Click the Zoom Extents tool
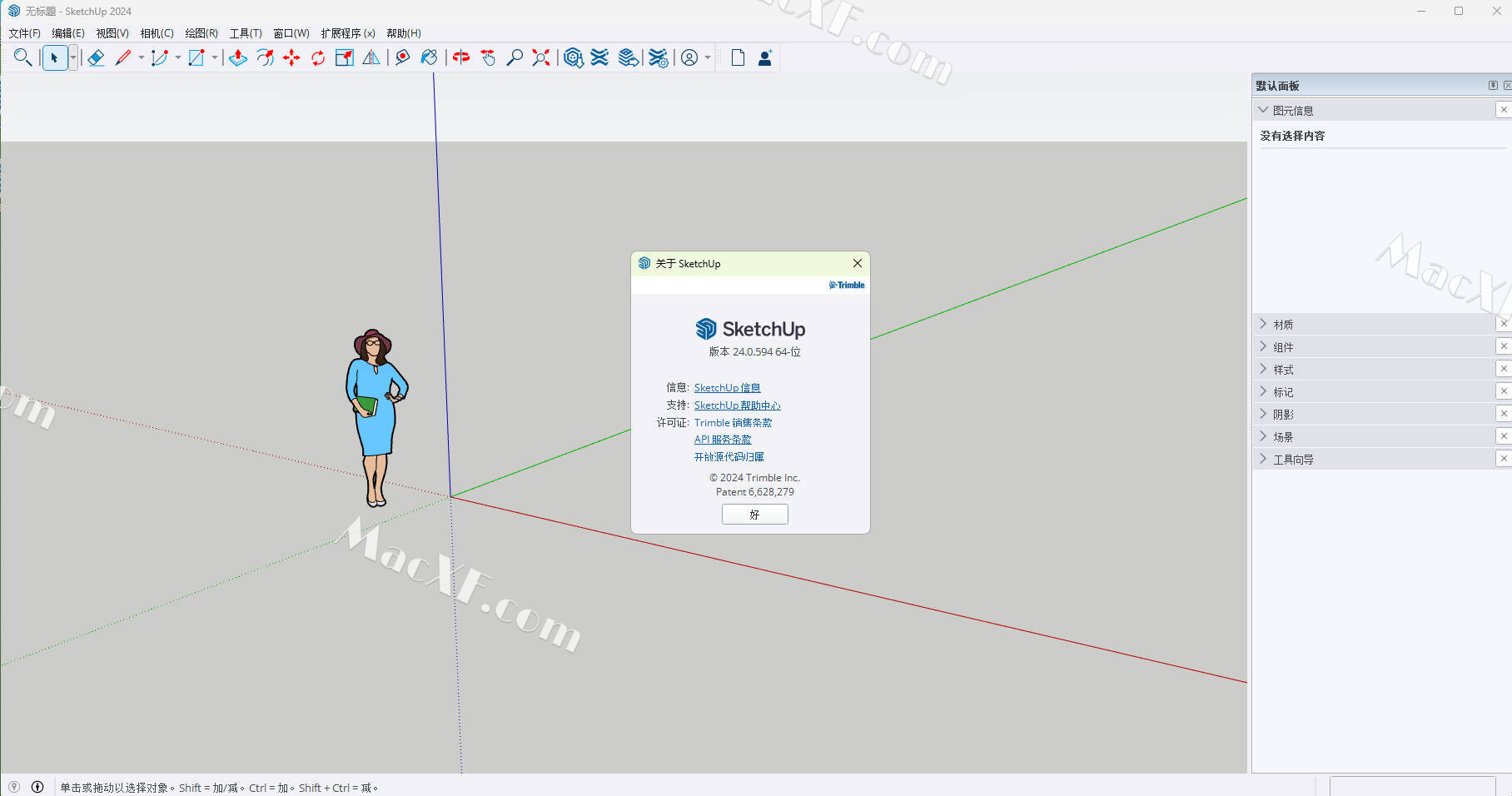Viewport: 1512px width, 796px height. click(541, 57)
